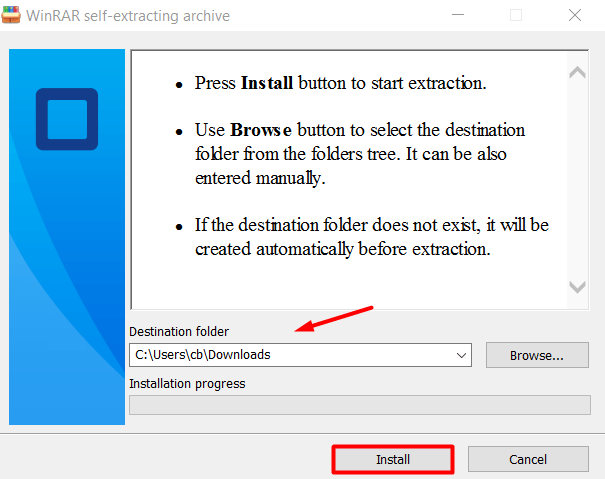Open the Browse... folder picker
The height and width of the screenshot is (479, 605).
click(537, 355)
